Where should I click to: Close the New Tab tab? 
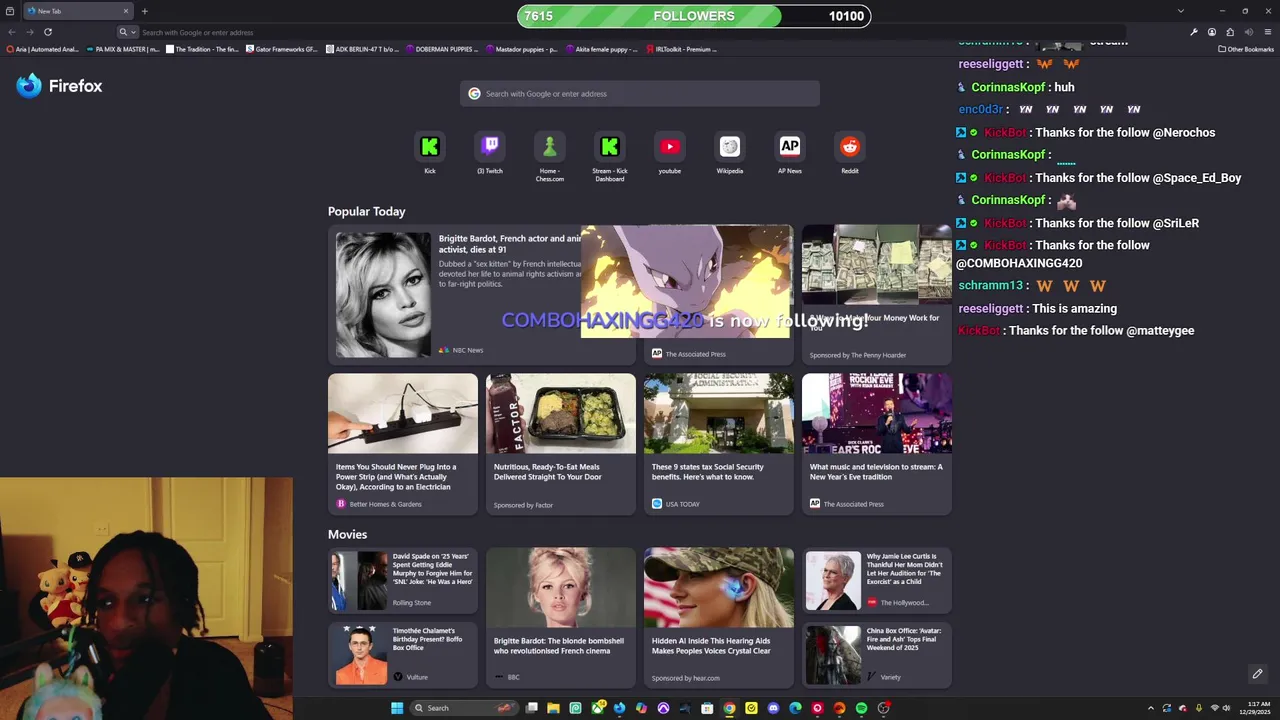[x=126, y=11]
